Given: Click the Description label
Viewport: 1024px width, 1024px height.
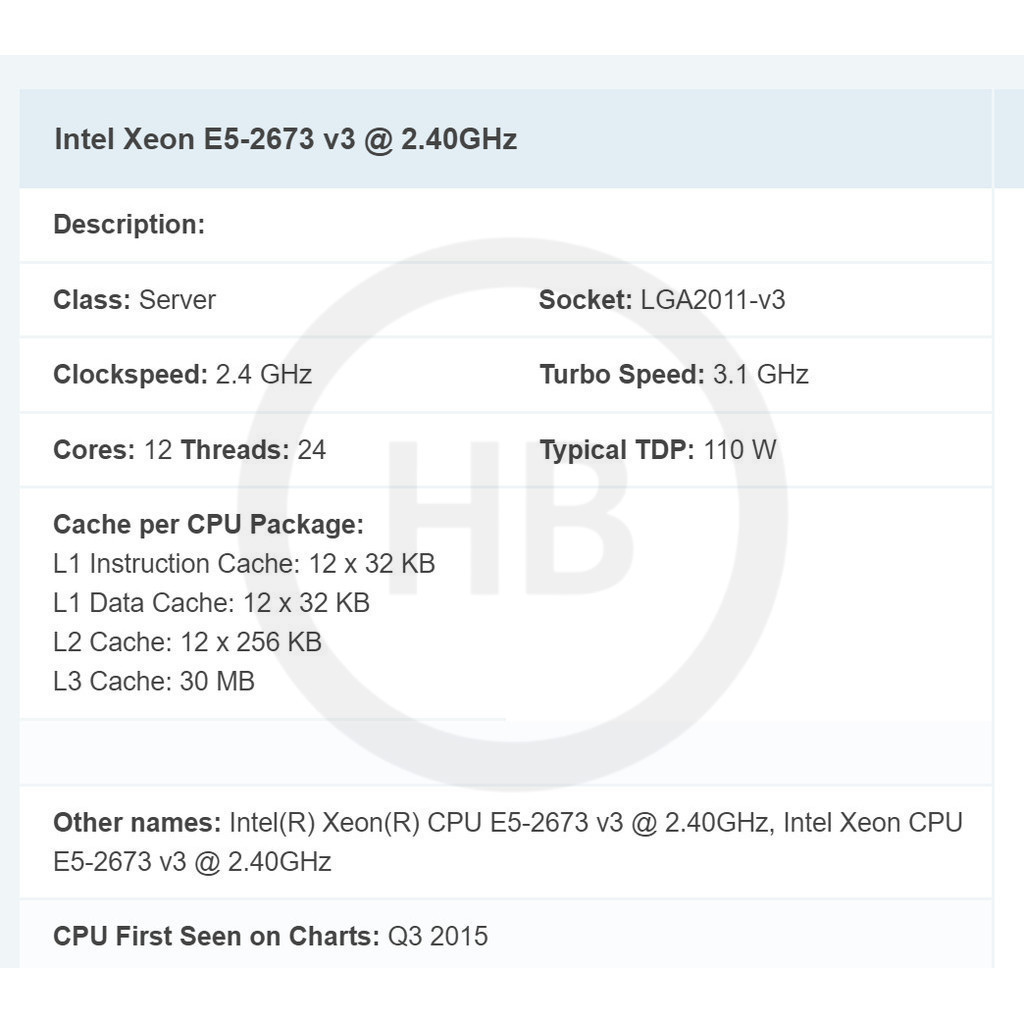Looking at the screenshot, I should (x=129, y=225).
